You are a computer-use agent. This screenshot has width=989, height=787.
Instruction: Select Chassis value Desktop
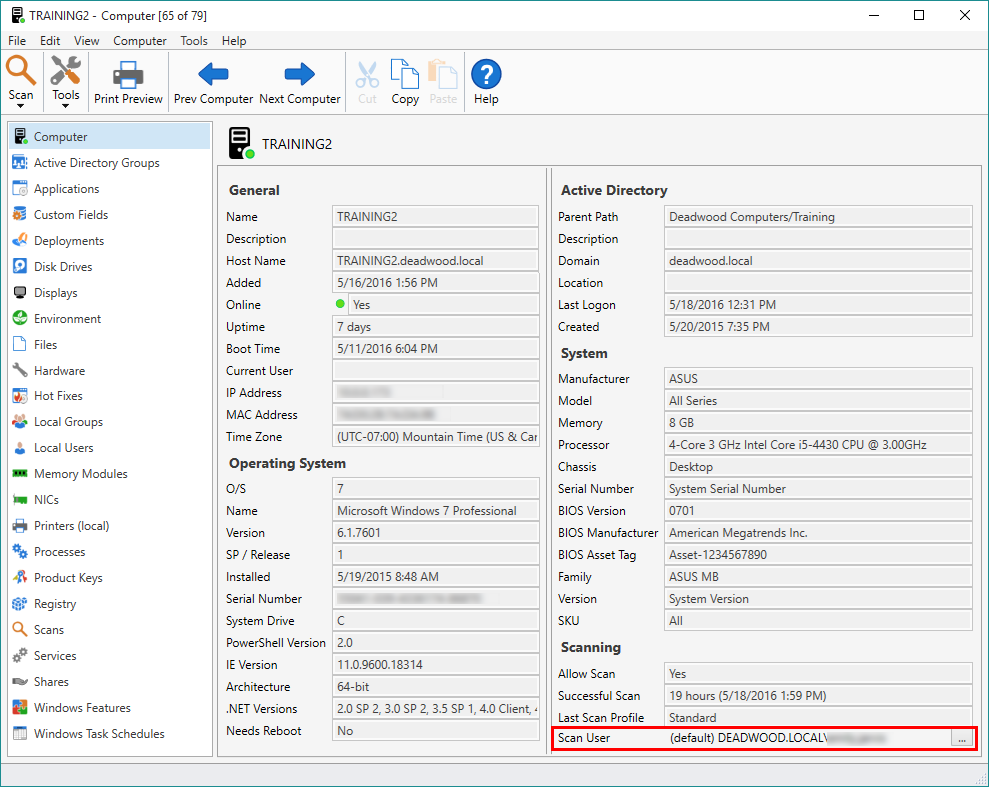(x=818, y=467)
